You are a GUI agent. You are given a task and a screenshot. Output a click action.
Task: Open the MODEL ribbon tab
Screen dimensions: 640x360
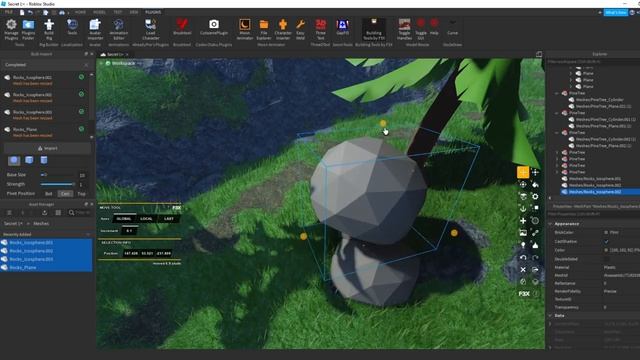tap(100, 12)
